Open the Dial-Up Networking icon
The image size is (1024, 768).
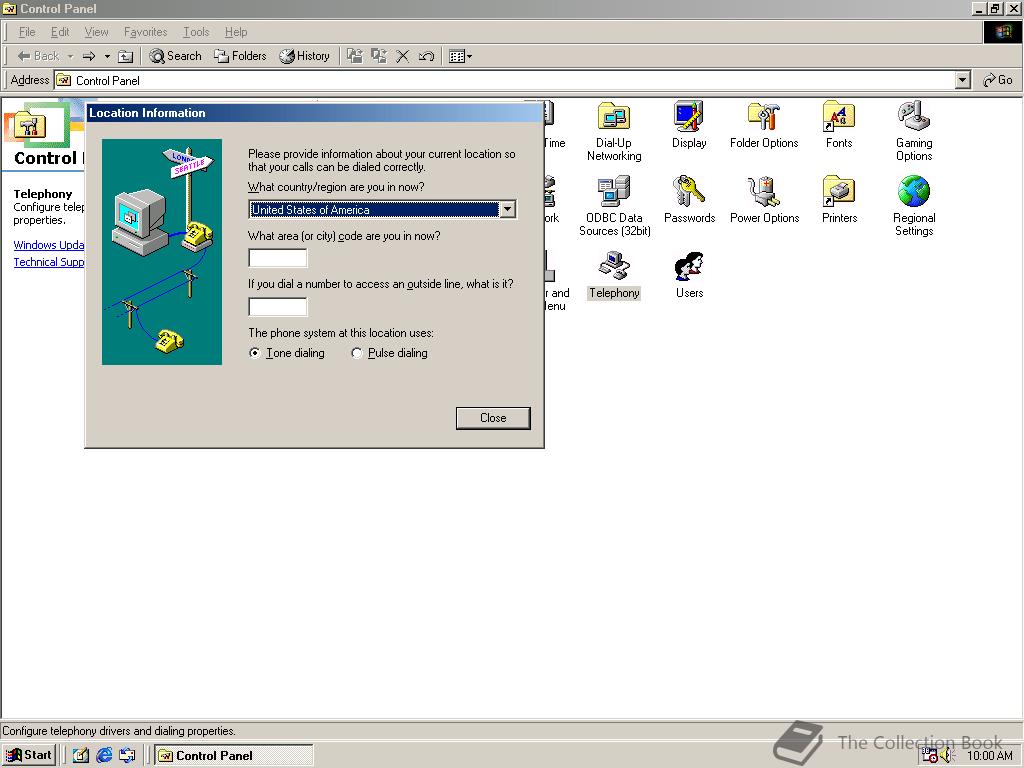613,131
